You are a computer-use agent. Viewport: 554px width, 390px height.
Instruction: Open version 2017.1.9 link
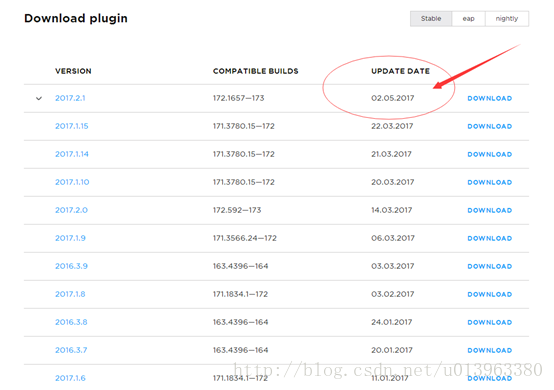[70, 238]
